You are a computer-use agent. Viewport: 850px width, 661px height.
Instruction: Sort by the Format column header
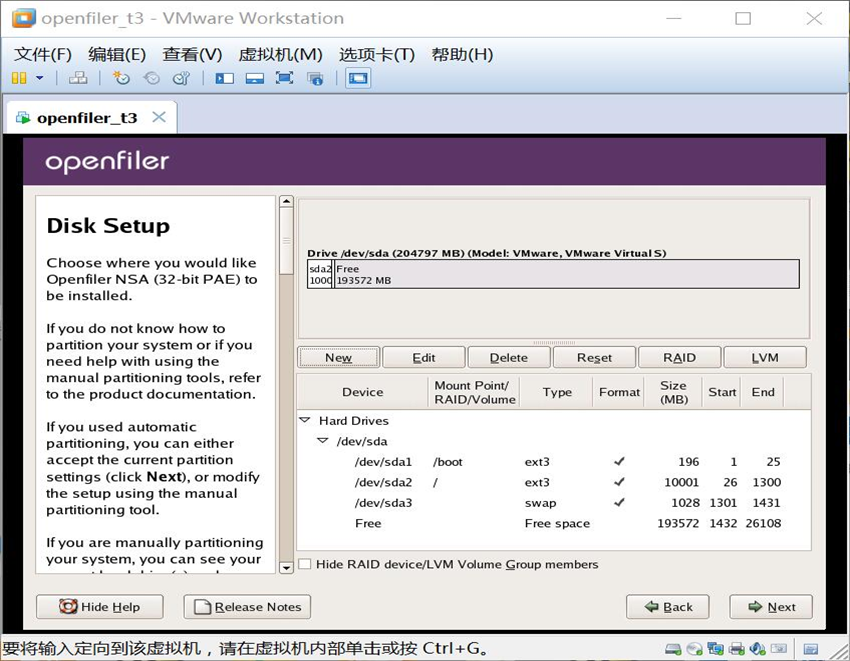click(619, 392)
